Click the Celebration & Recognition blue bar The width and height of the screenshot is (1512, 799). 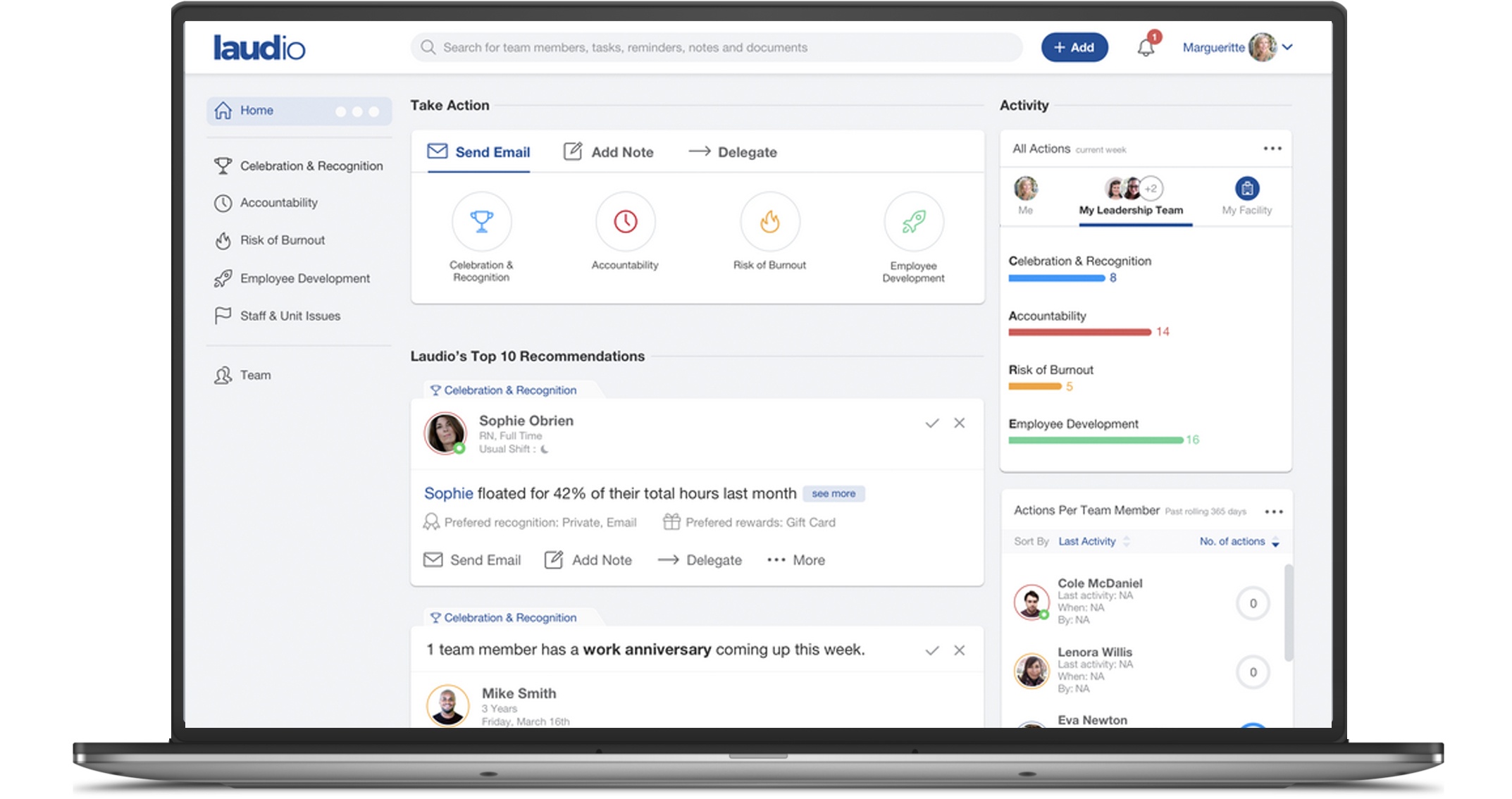1057,278
